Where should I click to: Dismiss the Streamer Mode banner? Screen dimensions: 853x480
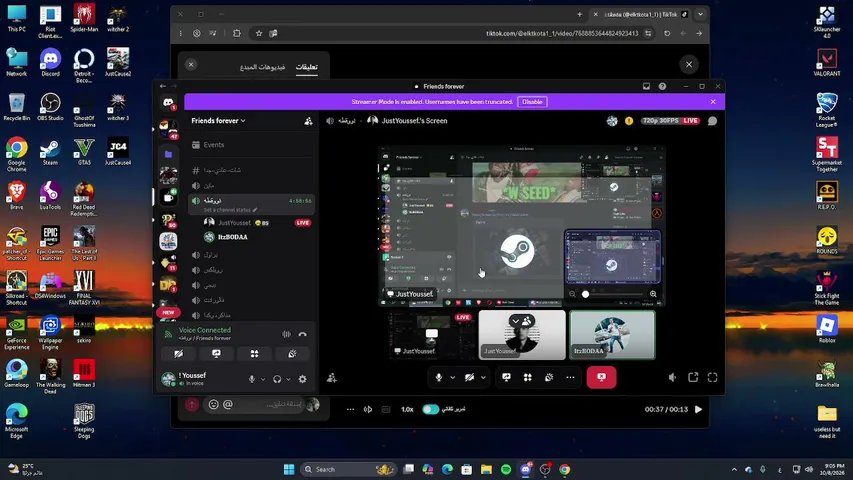coord(713,102)
